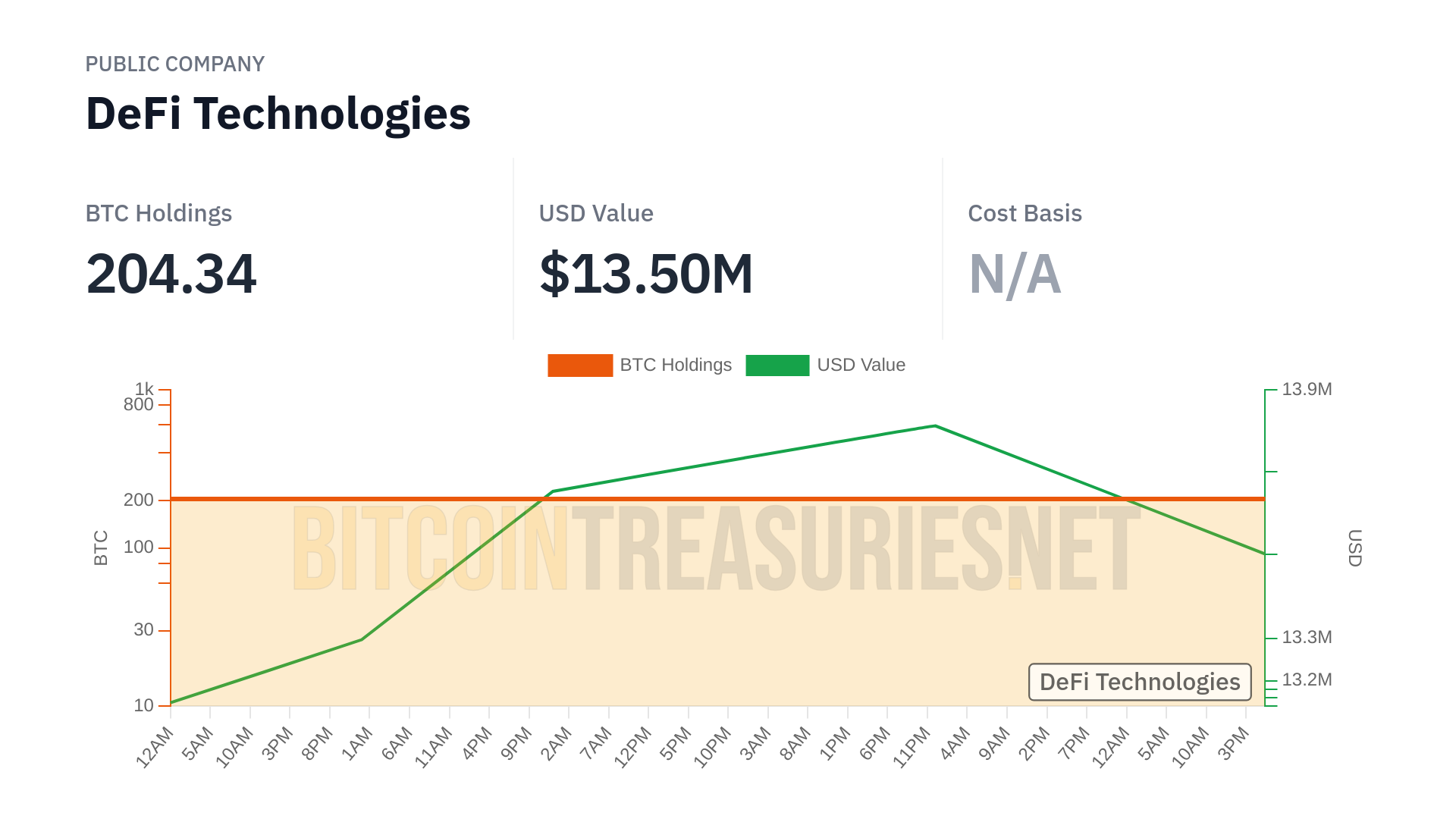This screenshot has width=1456, height=819.
Task: Select the 204.34 BTC Holdings figure
Action: tap(171, 274)
